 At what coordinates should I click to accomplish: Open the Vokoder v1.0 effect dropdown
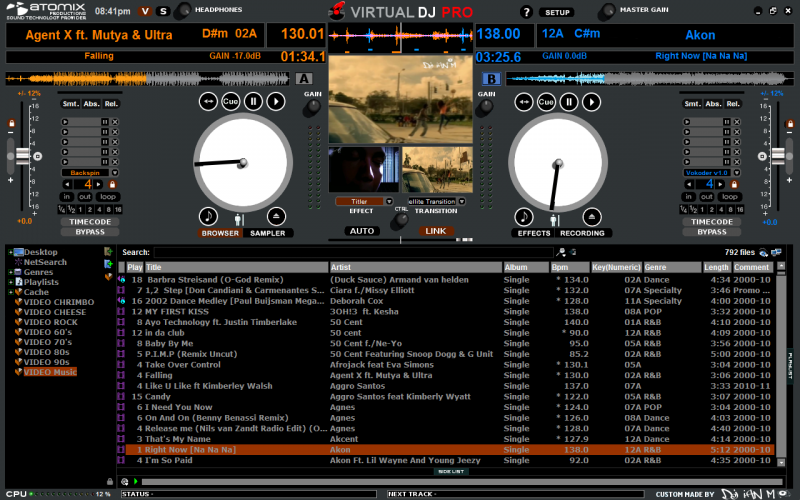point(737,172)
